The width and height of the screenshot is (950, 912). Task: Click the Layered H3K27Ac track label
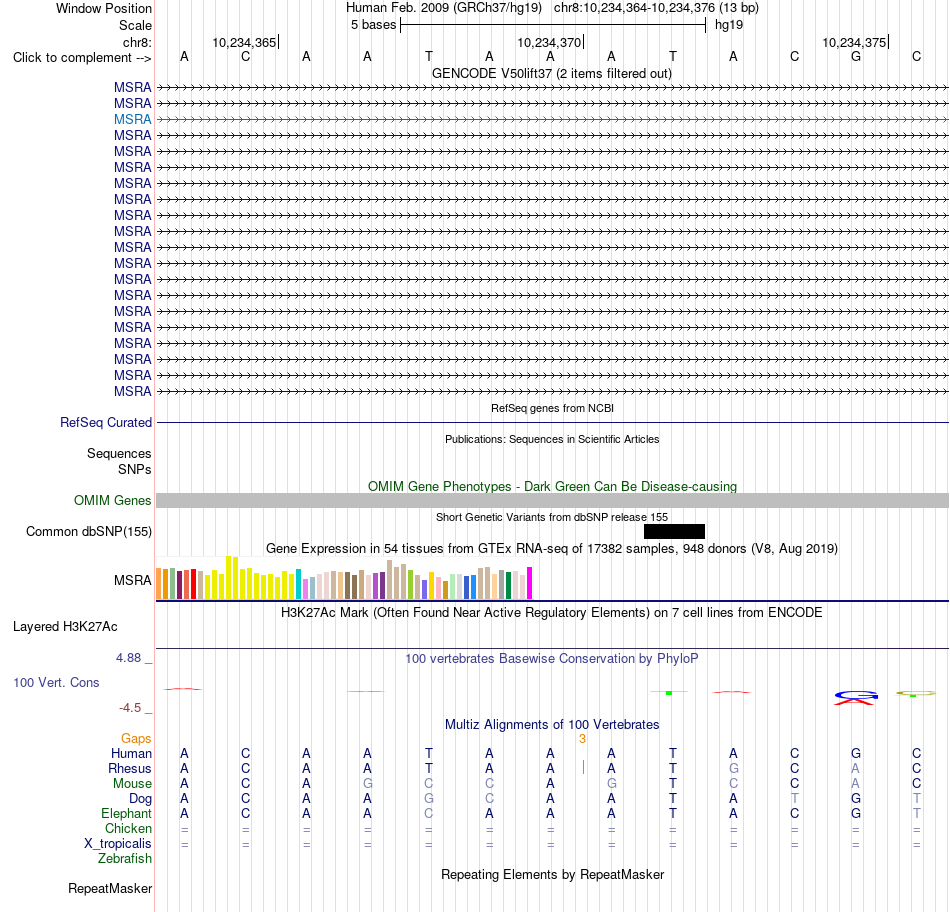pos(65,627)
